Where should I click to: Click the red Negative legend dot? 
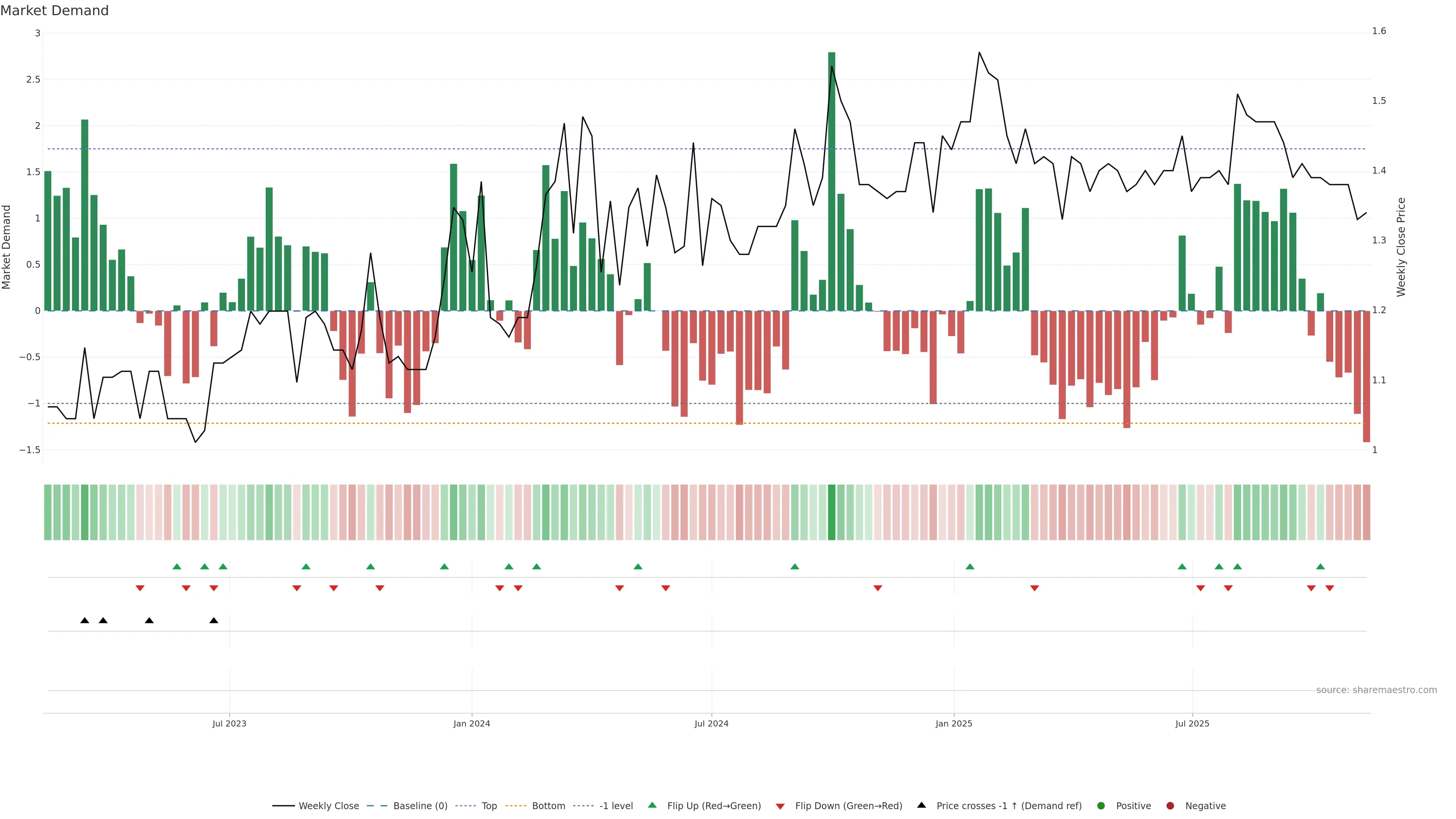pos(1170,806)
